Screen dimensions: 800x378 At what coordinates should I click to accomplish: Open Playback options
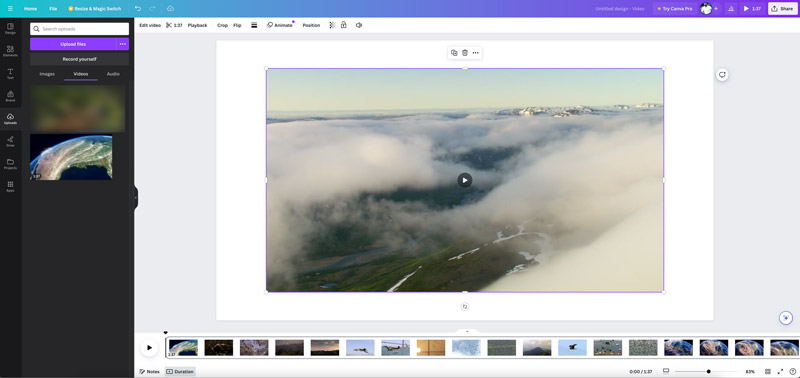pyautogui.click(x=197, y=25)
